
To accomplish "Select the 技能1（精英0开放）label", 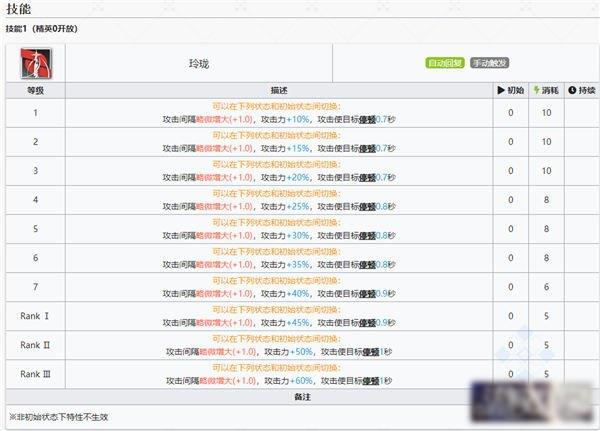I will [x=42, y=29].
